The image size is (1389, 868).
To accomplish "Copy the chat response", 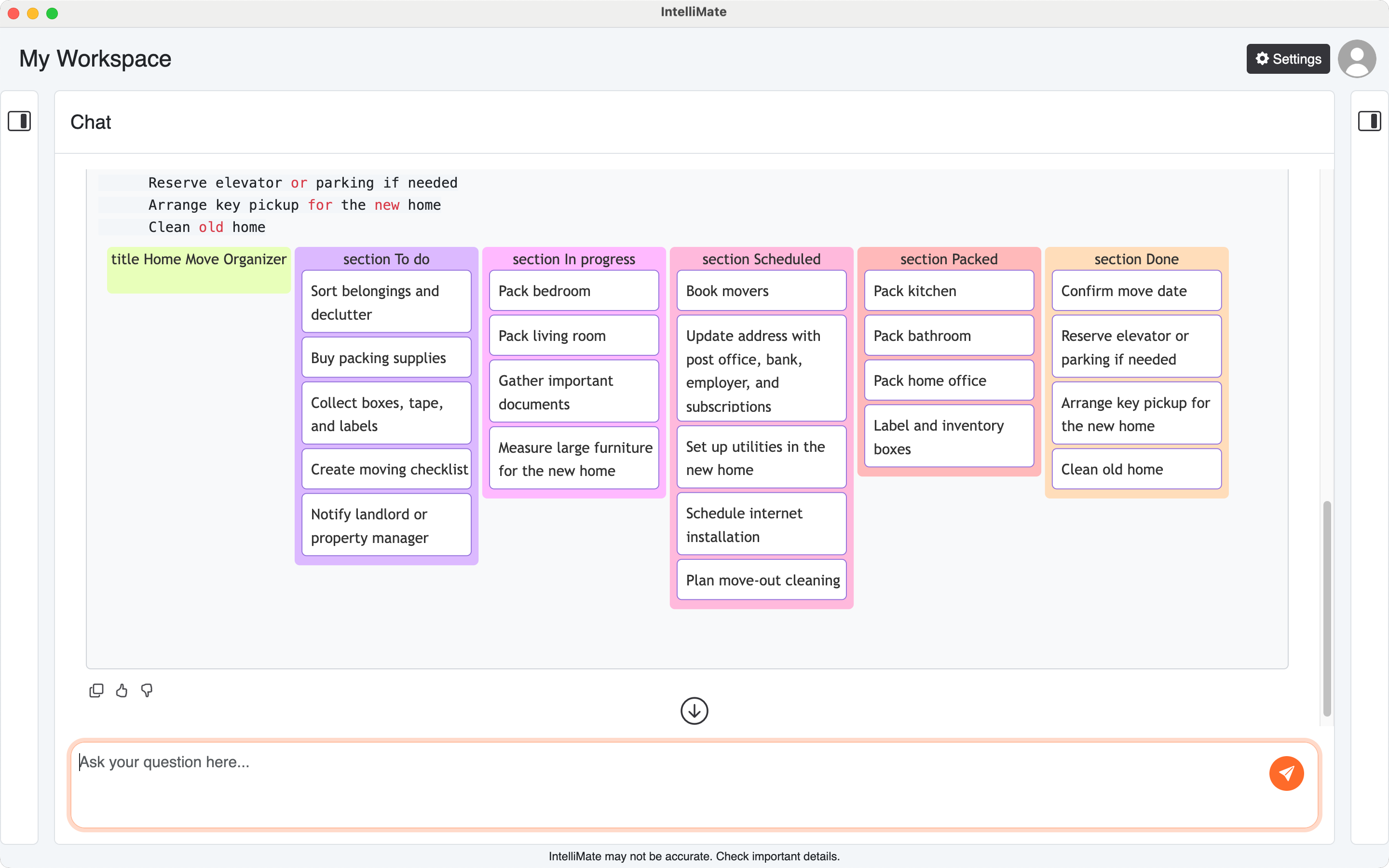I will click(x=96, y=691).
